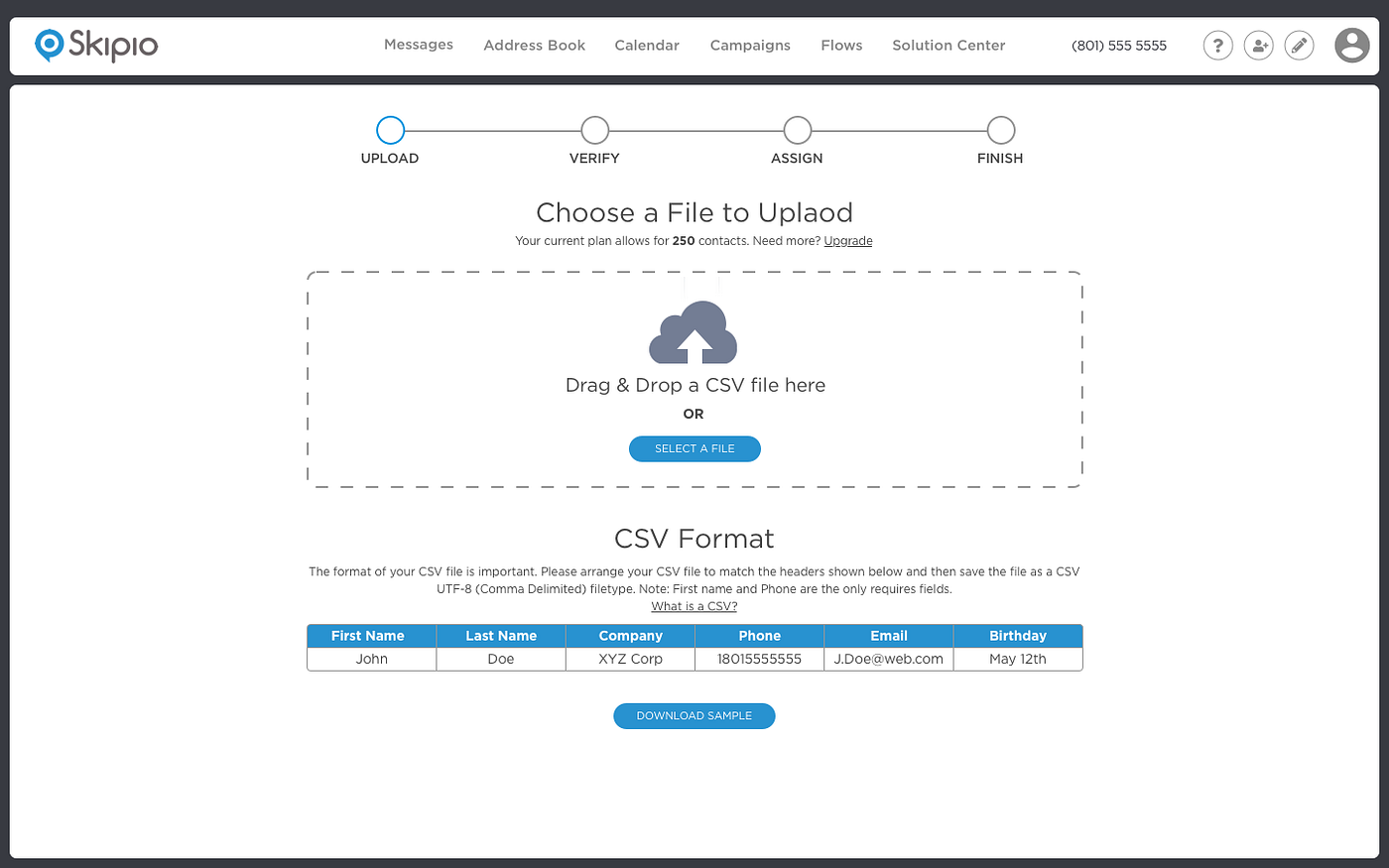
Task: Open the Messages menu
Action: (418, 45)
